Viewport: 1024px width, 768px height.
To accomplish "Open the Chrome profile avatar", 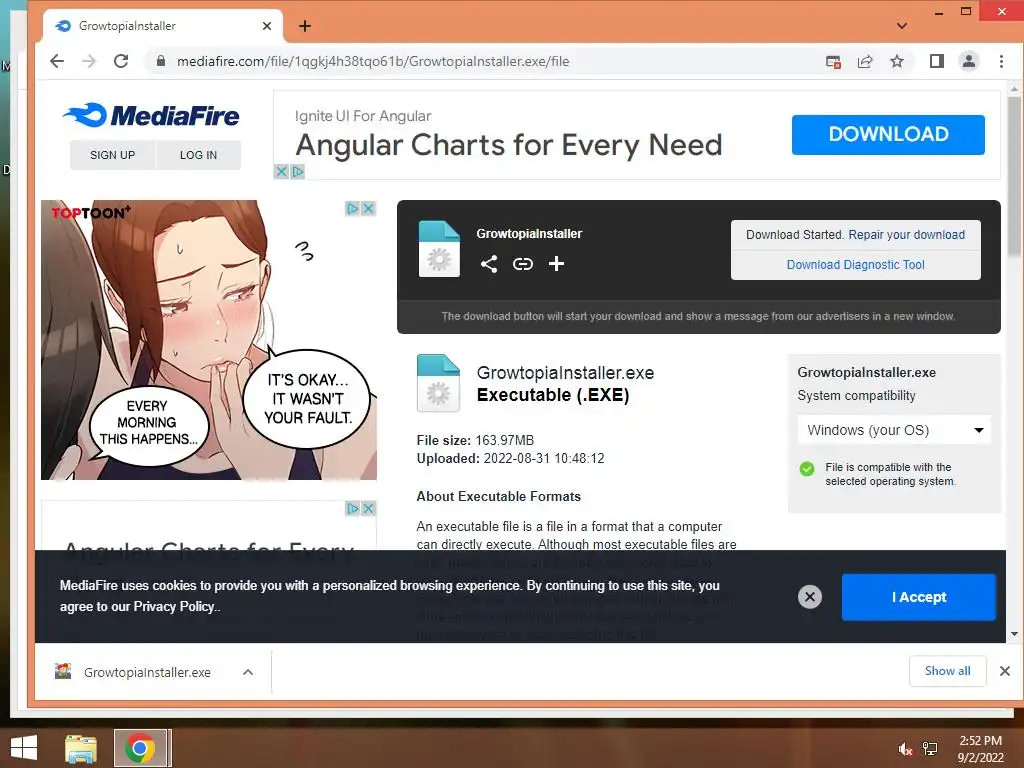I will [x=968, y=61].
